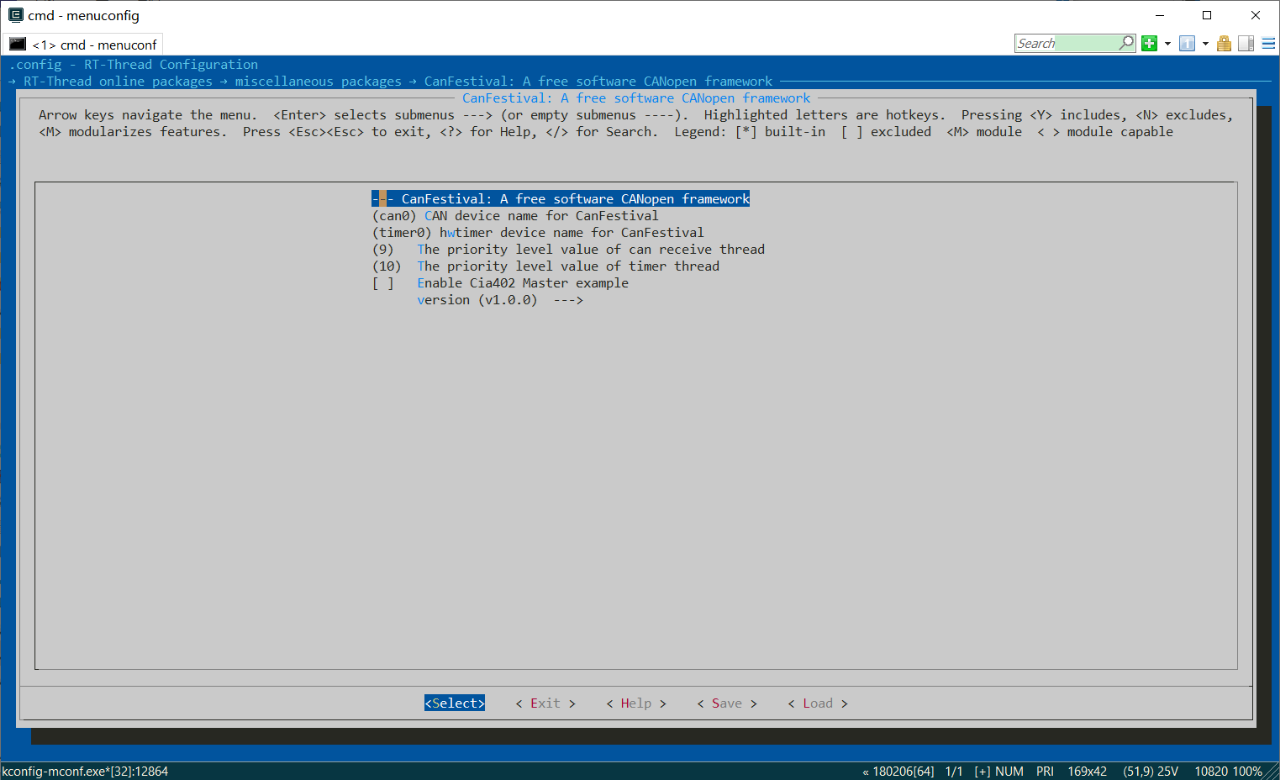The height and width of the screenshot is (780, 1280).
Task: Toggle 'Enable Cia402 Master example' checkbox
Action: click(x=383, y=283)
